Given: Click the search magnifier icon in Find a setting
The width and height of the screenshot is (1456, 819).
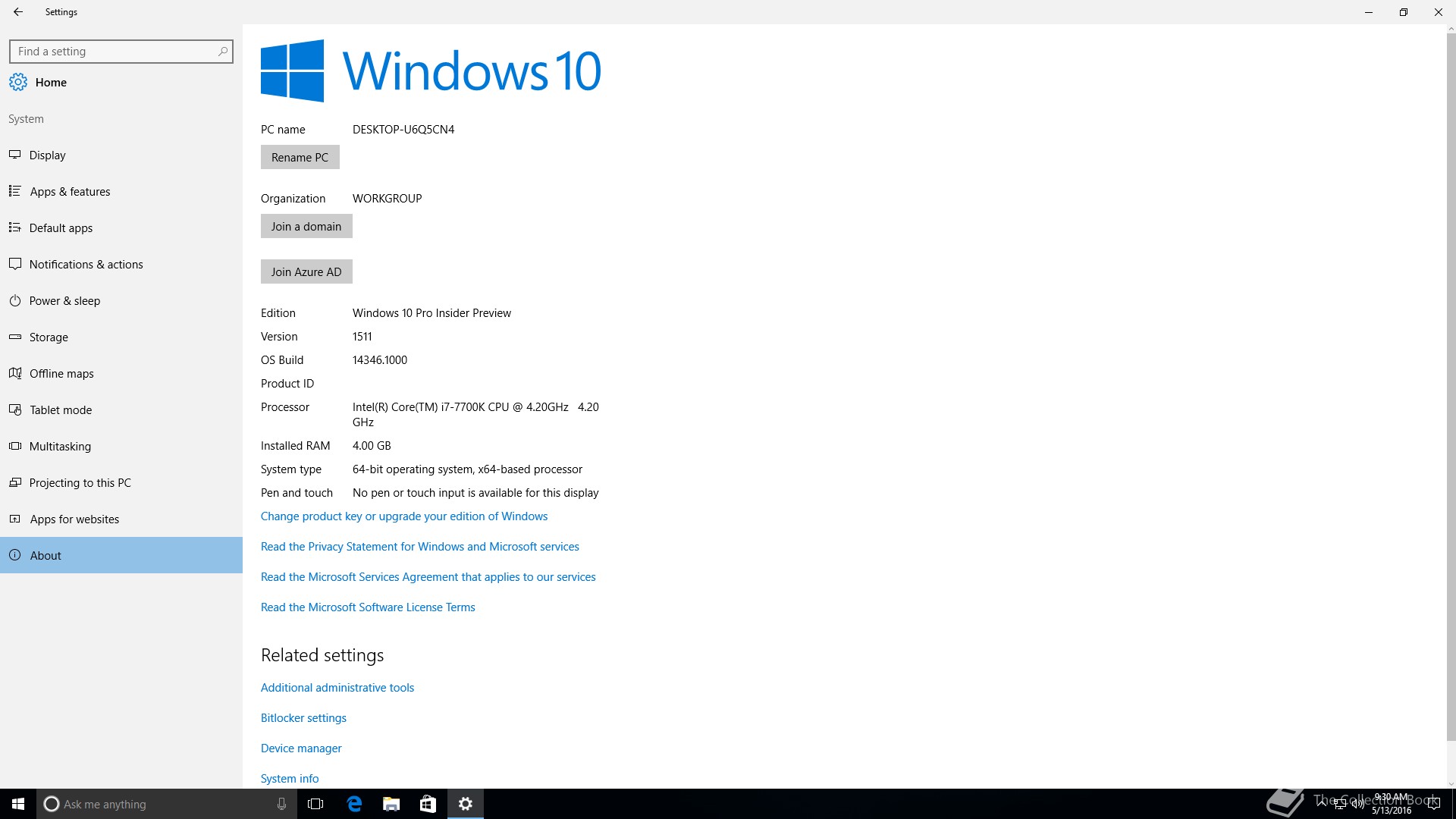Looking at the screenshot, I should 222,52.
